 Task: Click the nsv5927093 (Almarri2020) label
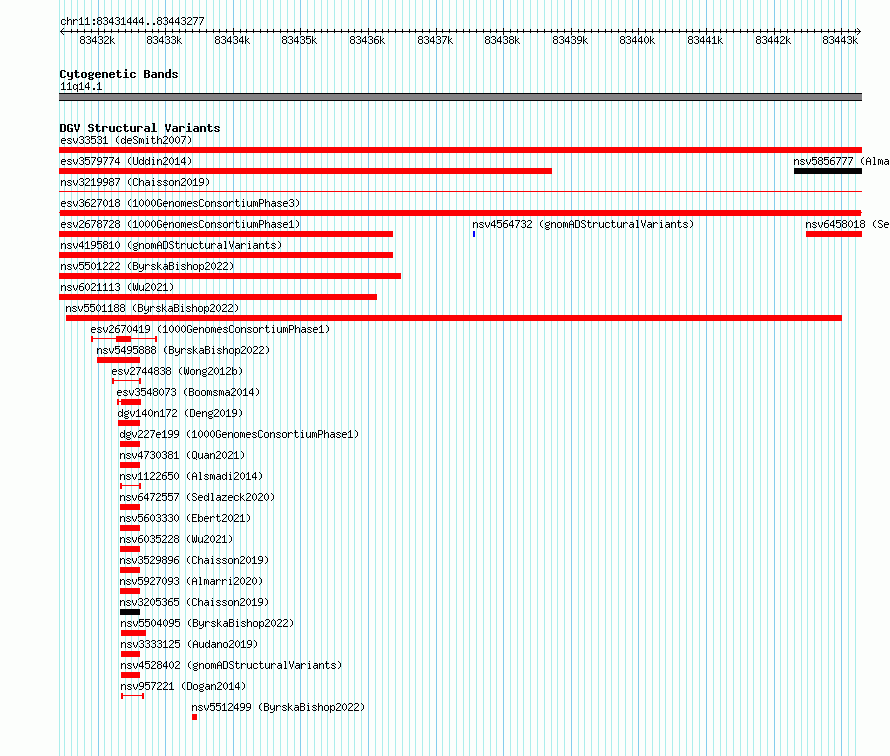pos(191,581)
